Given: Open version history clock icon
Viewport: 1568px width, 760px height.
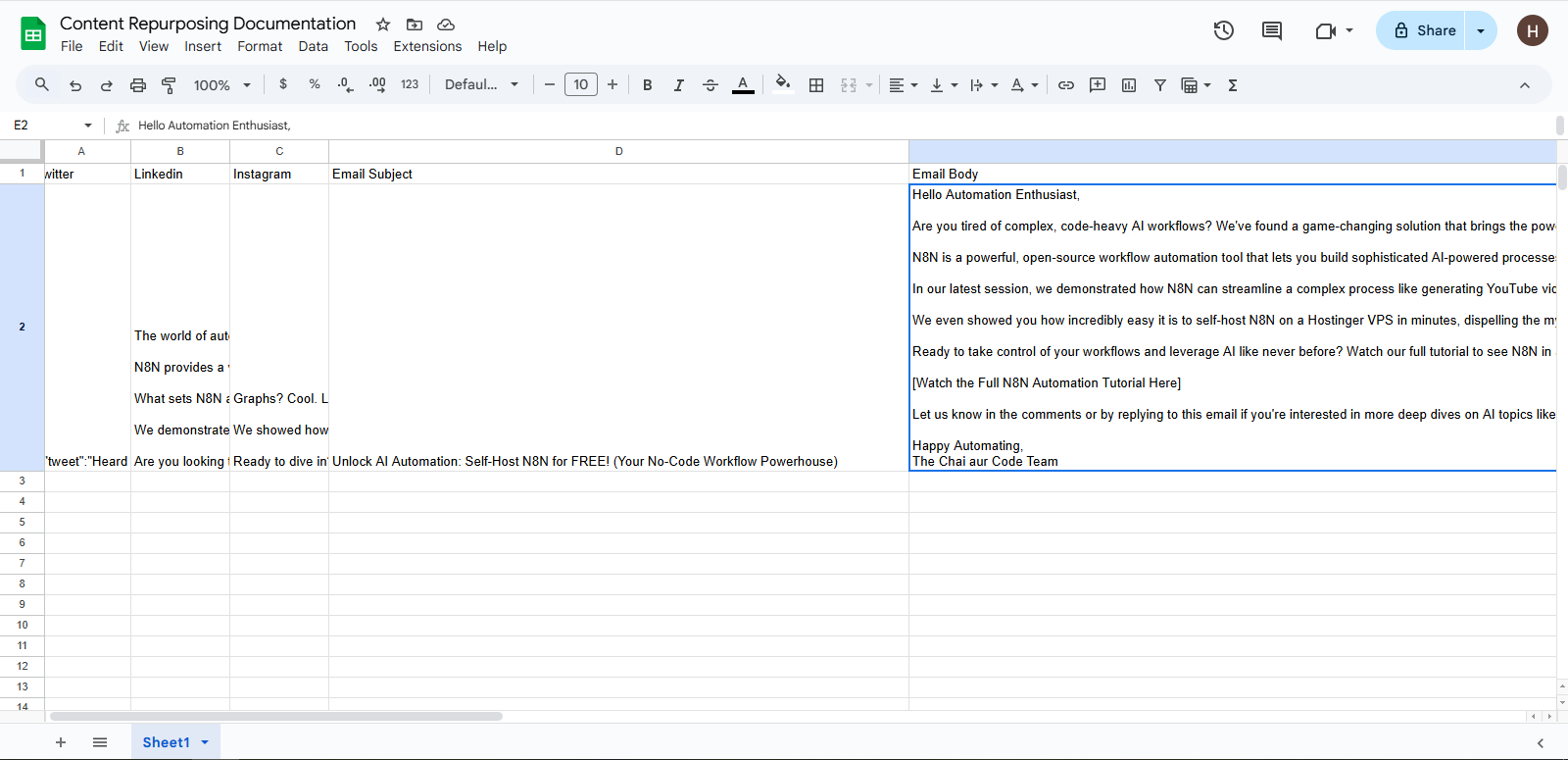Looking at the screenshot, I should click(1223, 30).
